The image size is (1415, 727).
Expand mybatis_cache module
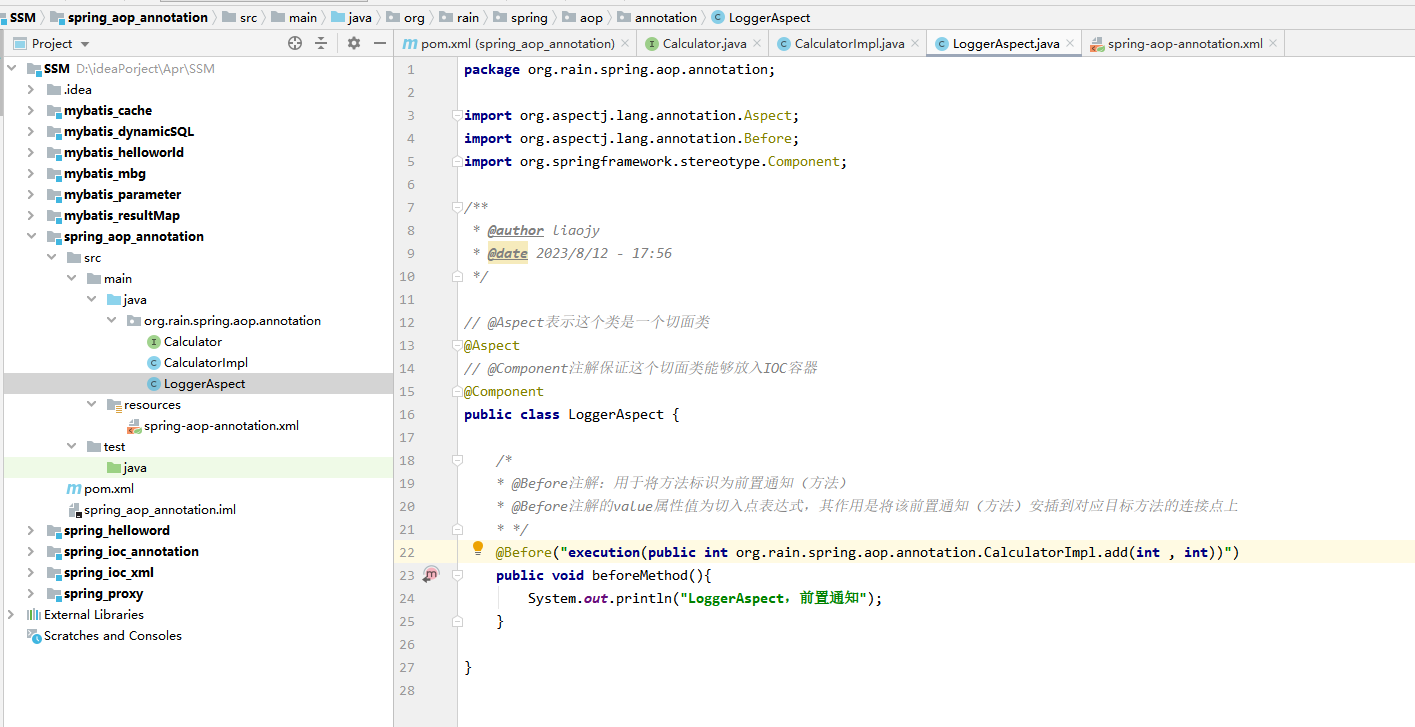31,111
